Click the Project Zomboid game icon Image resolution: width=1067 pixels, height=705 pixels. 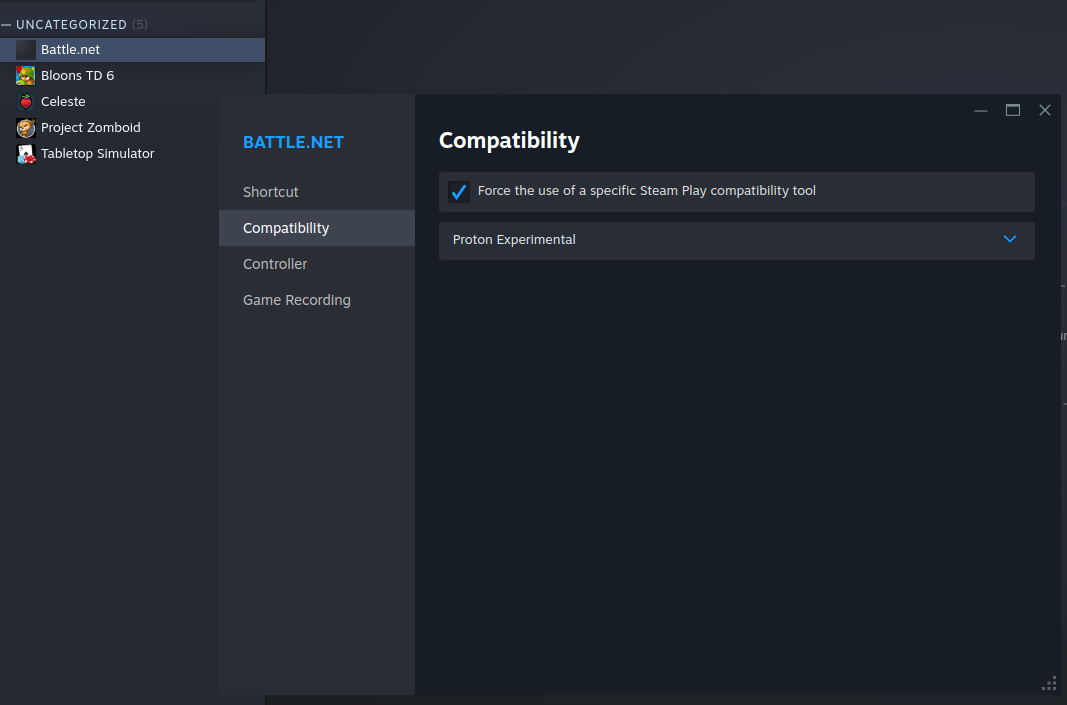coord(26,128)
